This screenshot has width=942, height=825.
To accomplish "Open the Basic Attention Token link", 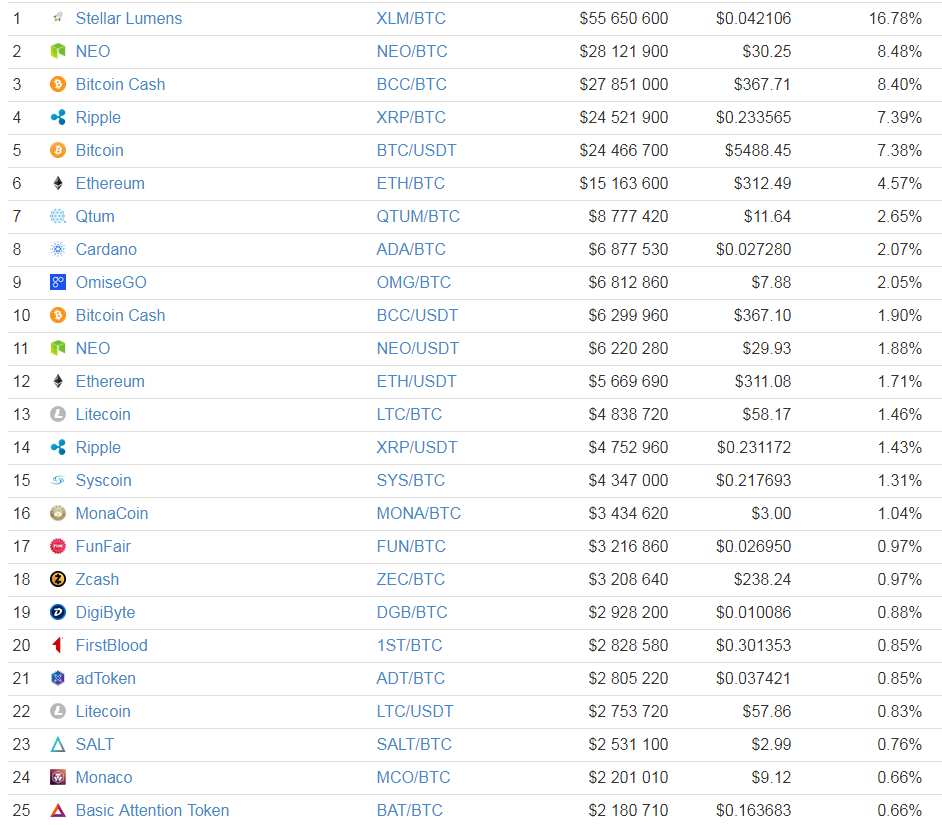I will [153, 811].
